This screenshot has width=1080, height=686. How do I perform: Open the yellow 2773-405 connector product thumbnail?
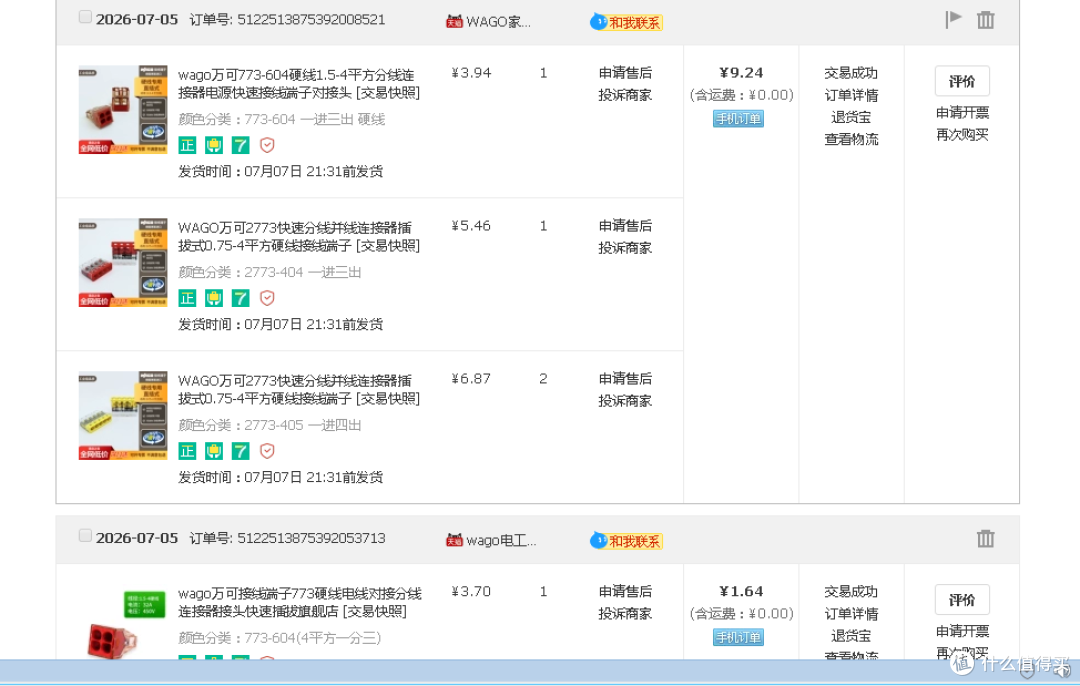123,415
